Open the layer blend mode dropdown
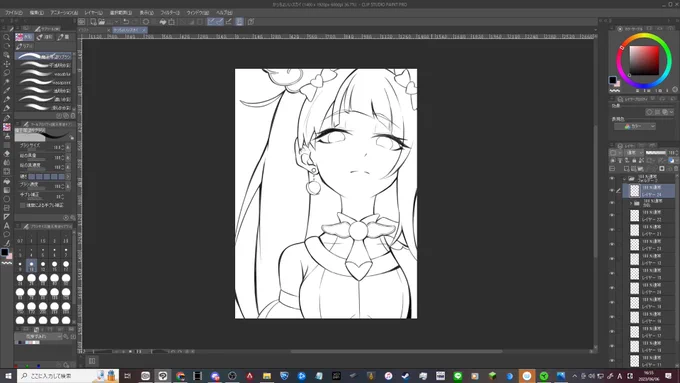The height and width of the screenshot is (383, 680). tap(634, 153)
